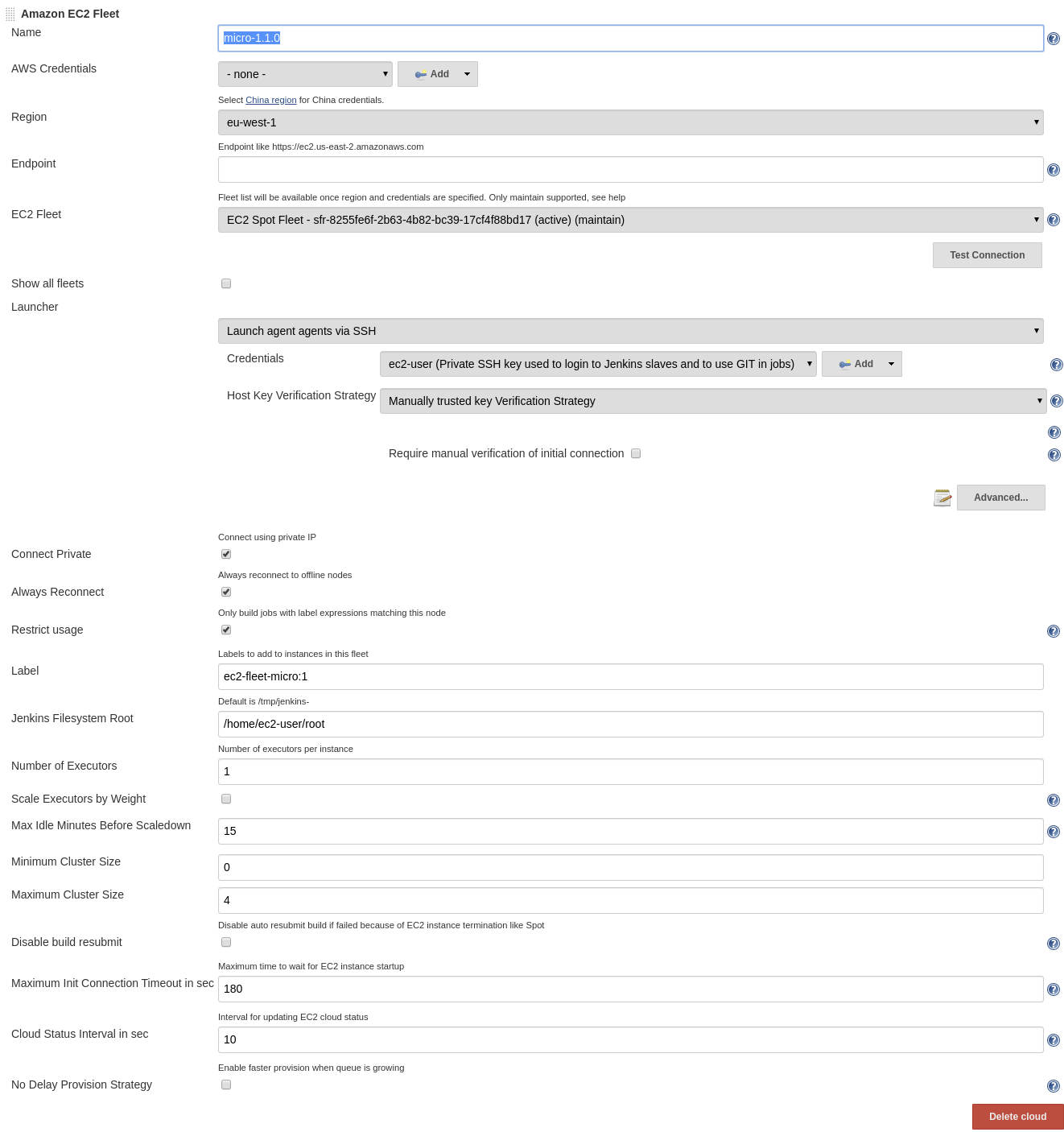Open help for Cloud Status Interval
Image resolution: width=1064 pixels, height=1132 pixels.
pyautogui.click(x=1054, y=1040)
